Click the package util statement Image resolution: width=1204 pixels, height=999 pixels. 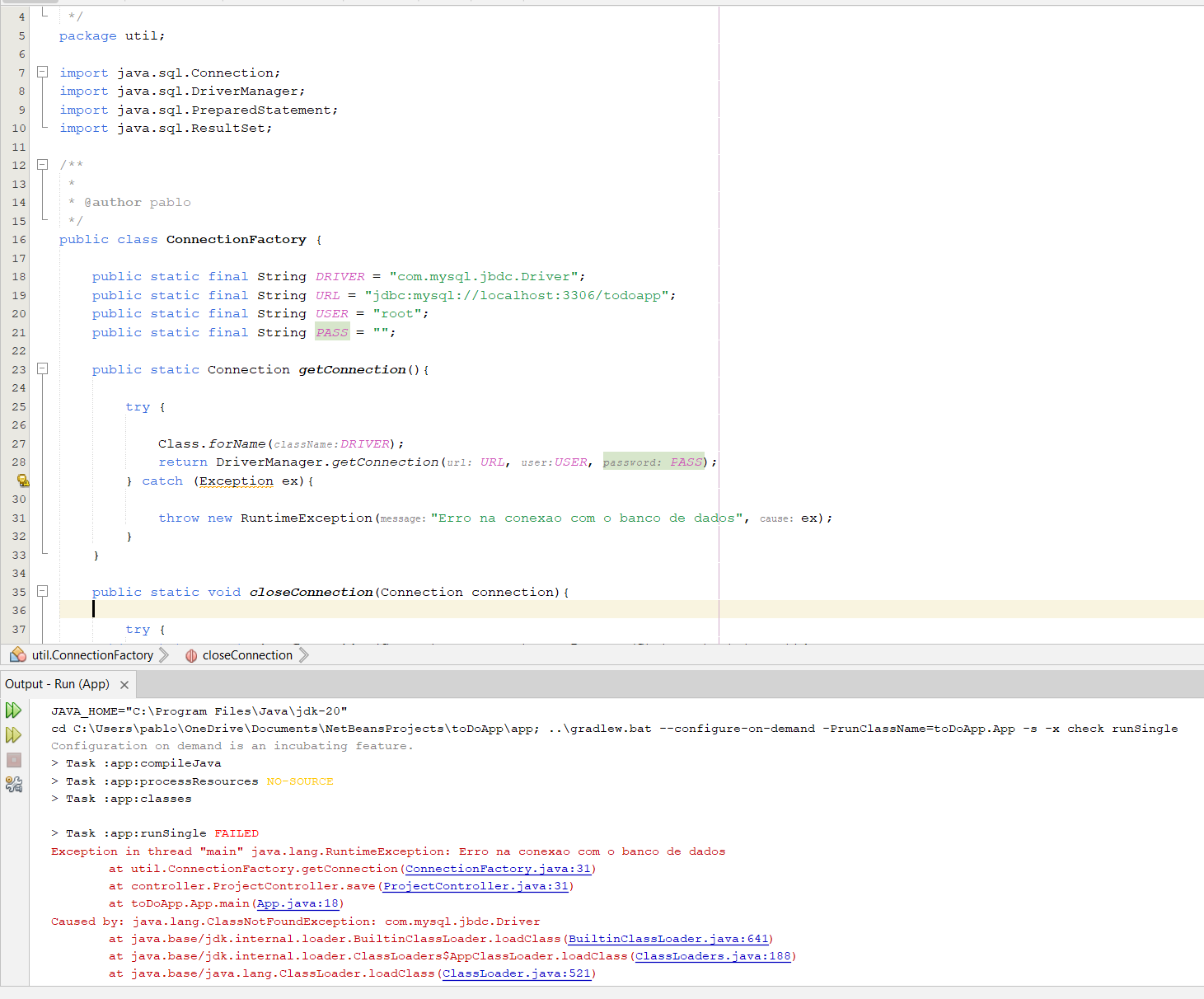[x=112, y=36]
